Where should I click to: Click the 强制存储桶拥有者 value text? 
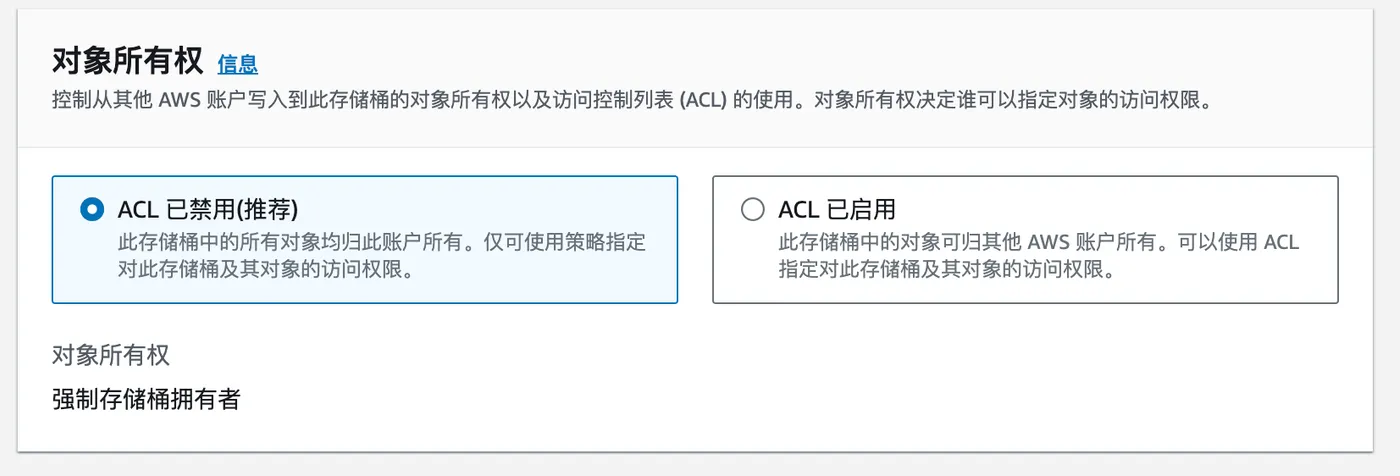pos(146,400)
